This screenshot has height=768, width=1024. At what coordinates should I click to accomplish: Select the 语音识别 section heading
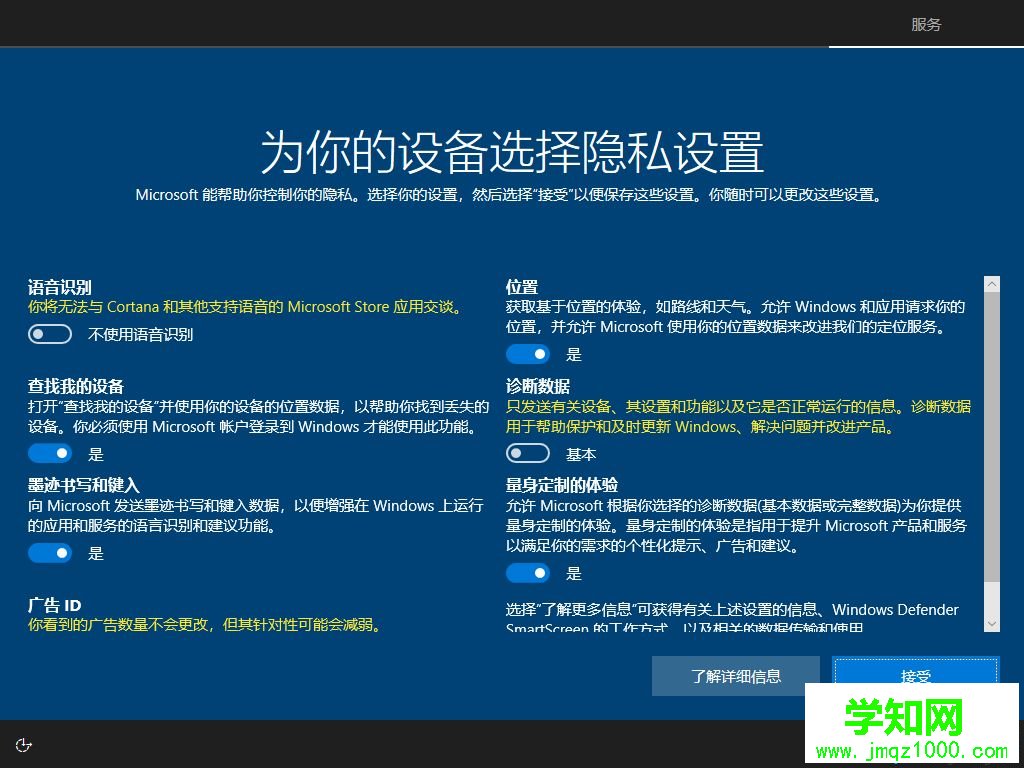tap(59, 288)
